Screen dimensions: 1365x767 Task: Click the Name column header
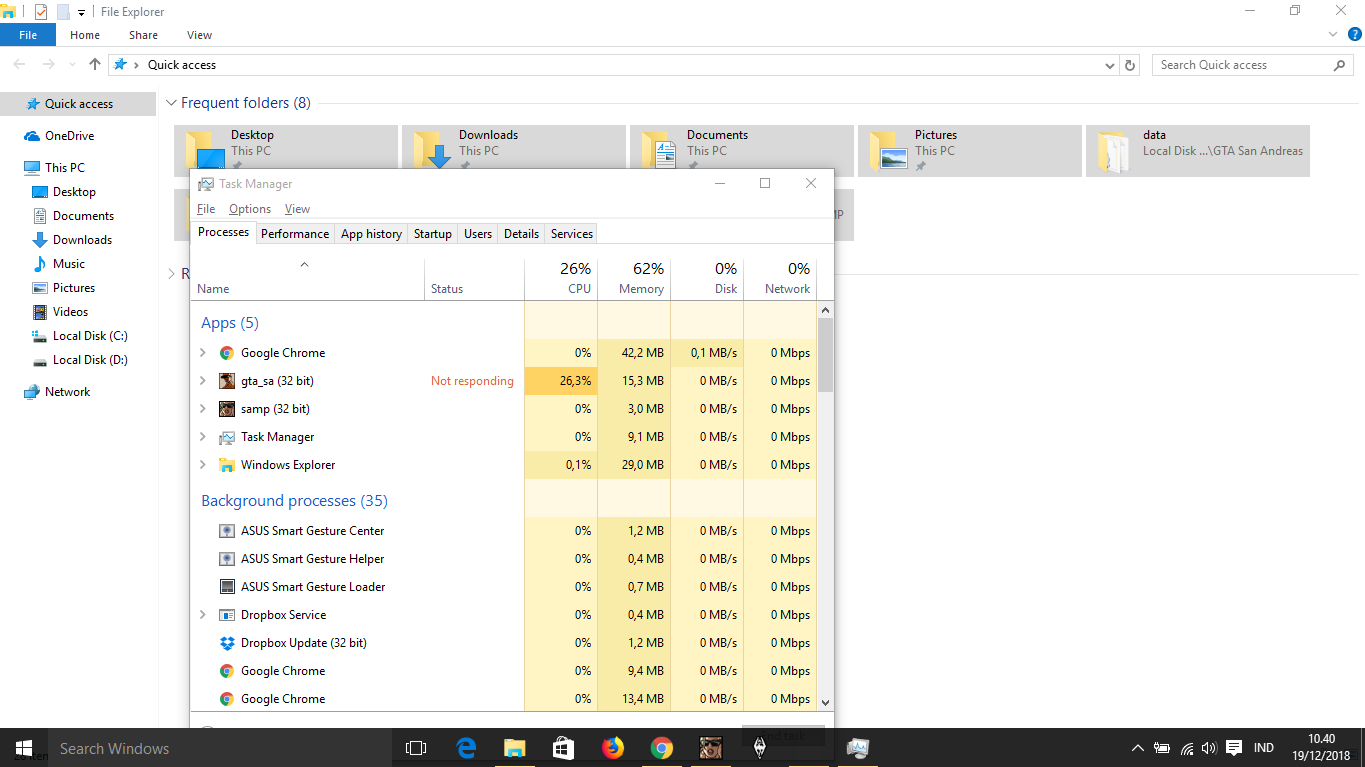coord(307,278)
